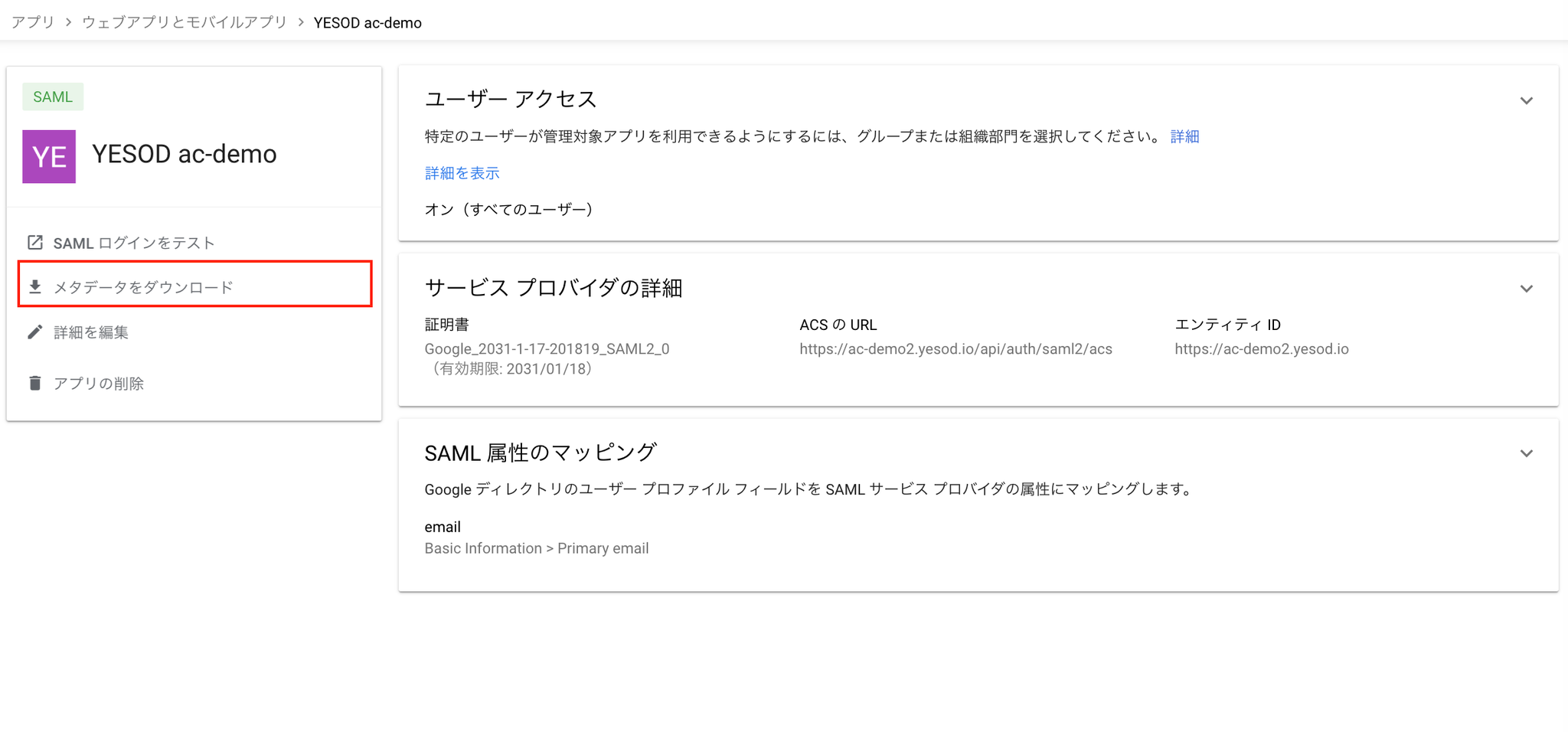Click the ユーザー アクセス card heading
This screenshot has width=1568, height=732.
tap(511, 100)
